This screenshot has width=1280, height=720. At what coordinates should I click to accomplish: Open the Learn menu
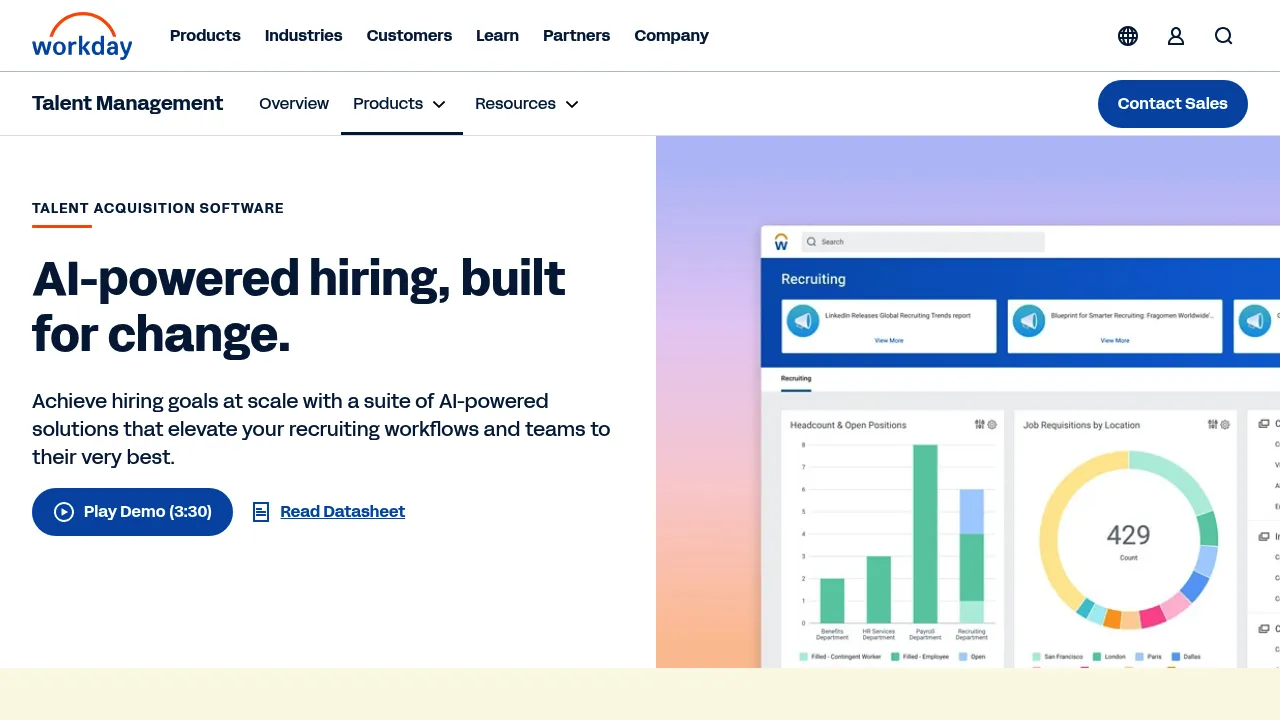[497, 36]
